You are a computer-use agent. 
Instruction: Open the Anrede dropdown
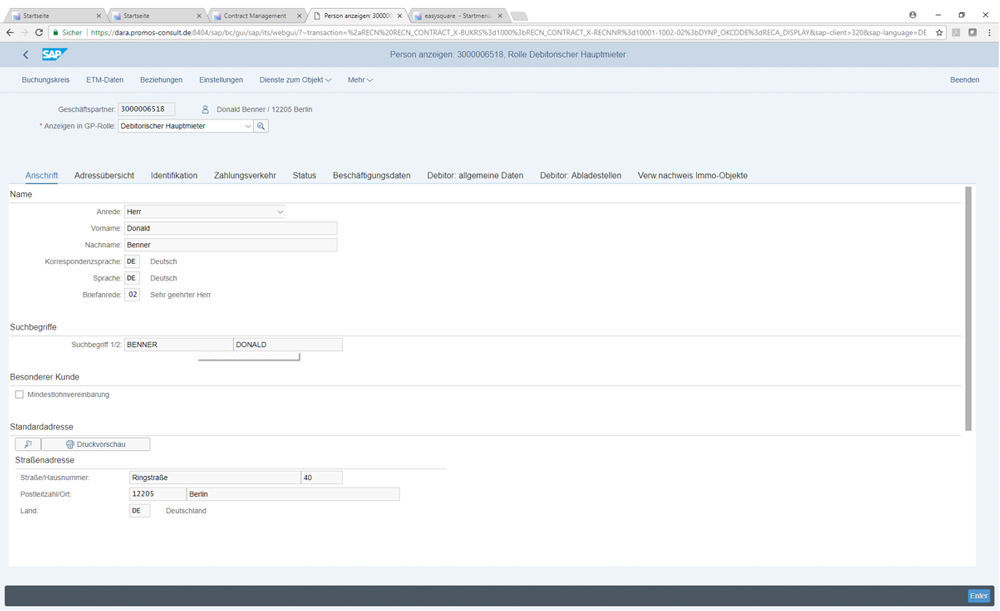pos(279,212)
